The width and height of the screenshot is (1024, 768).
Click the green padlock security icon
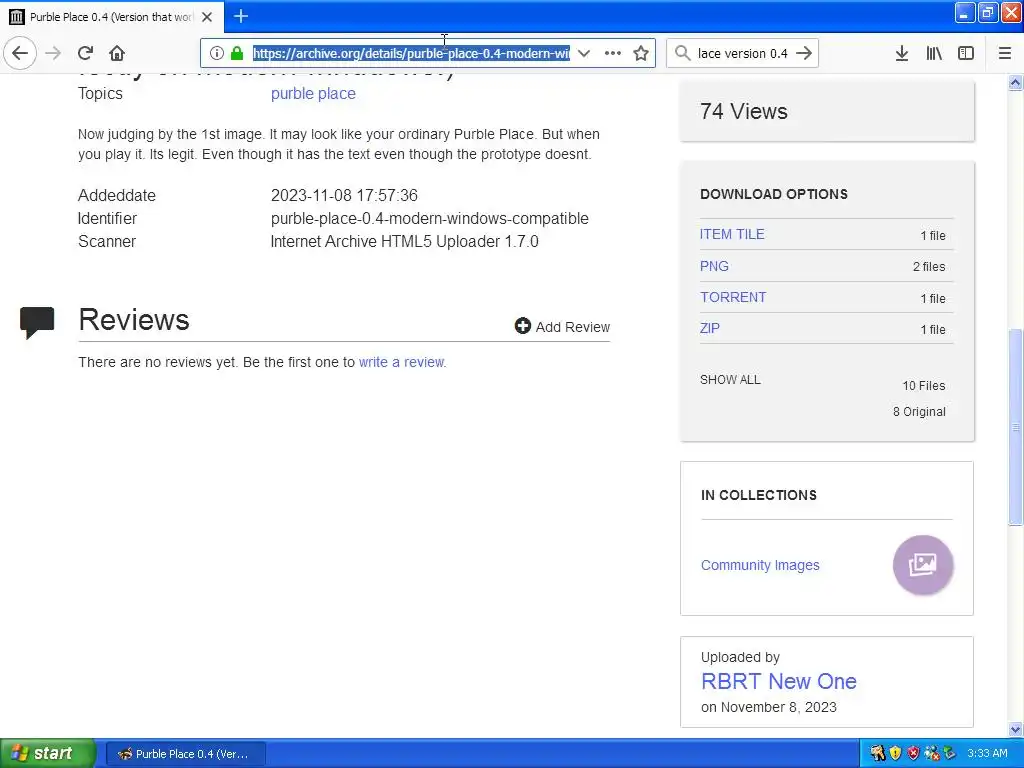(237, 53)
